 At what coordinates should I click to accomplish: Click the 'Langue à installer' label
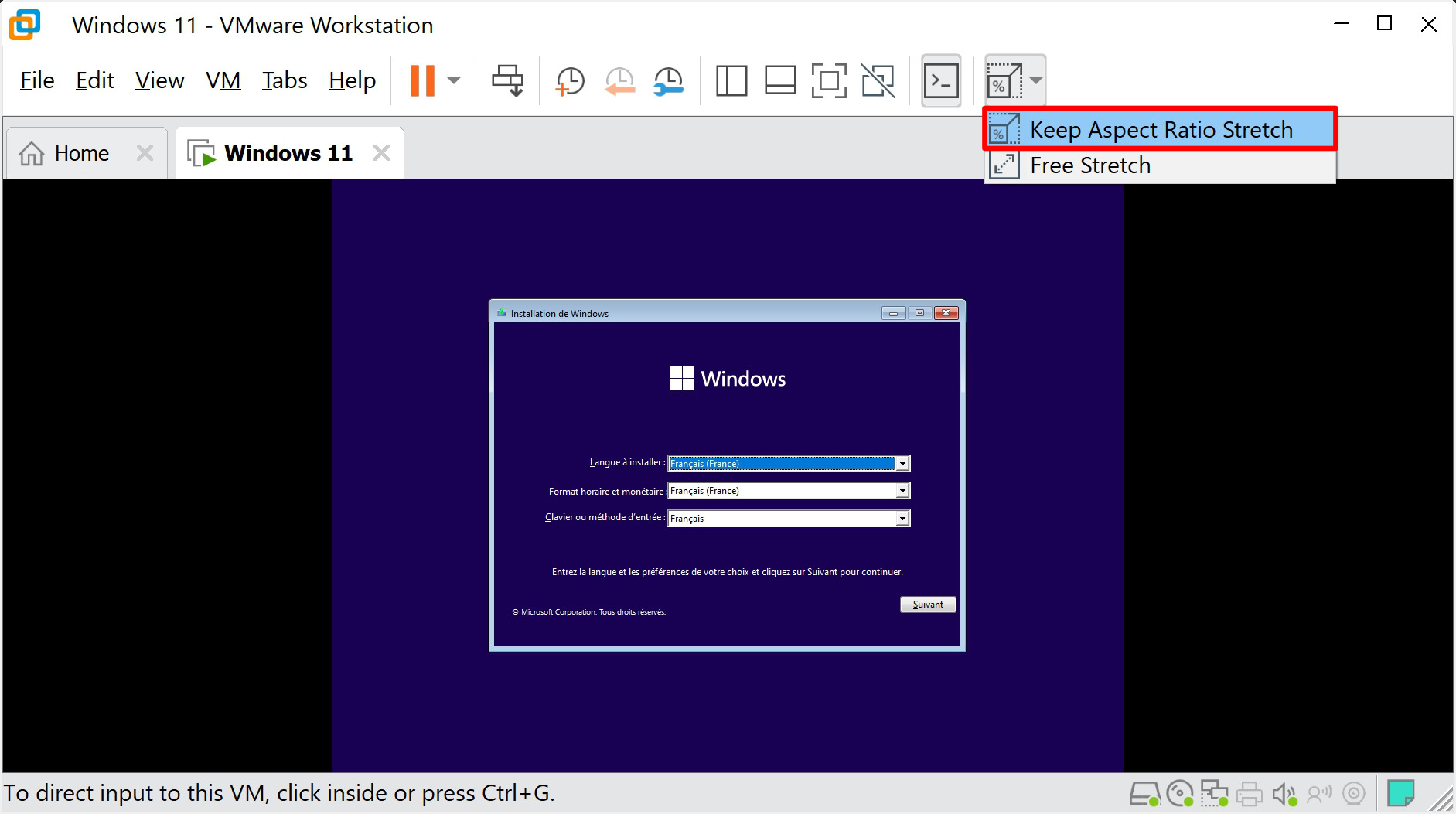click(626, 462)
